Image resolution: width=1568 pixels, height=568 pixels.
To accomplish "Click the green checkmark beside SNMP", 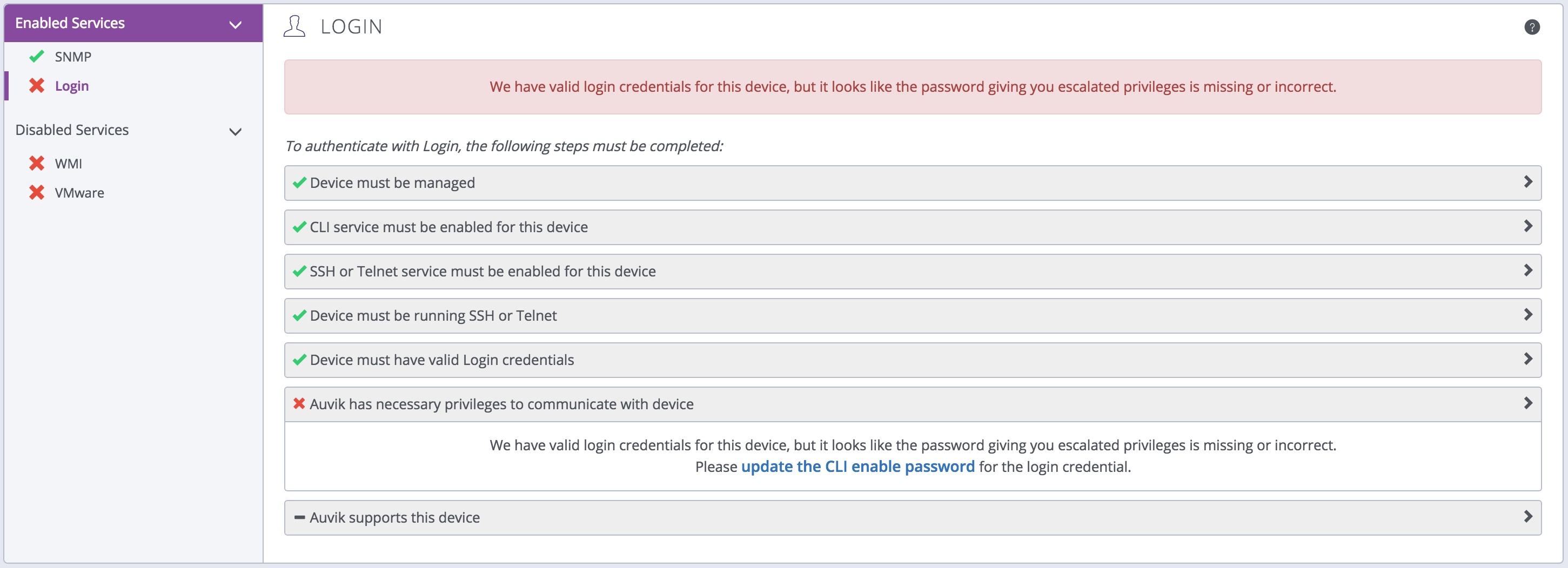I will (37, 56).
